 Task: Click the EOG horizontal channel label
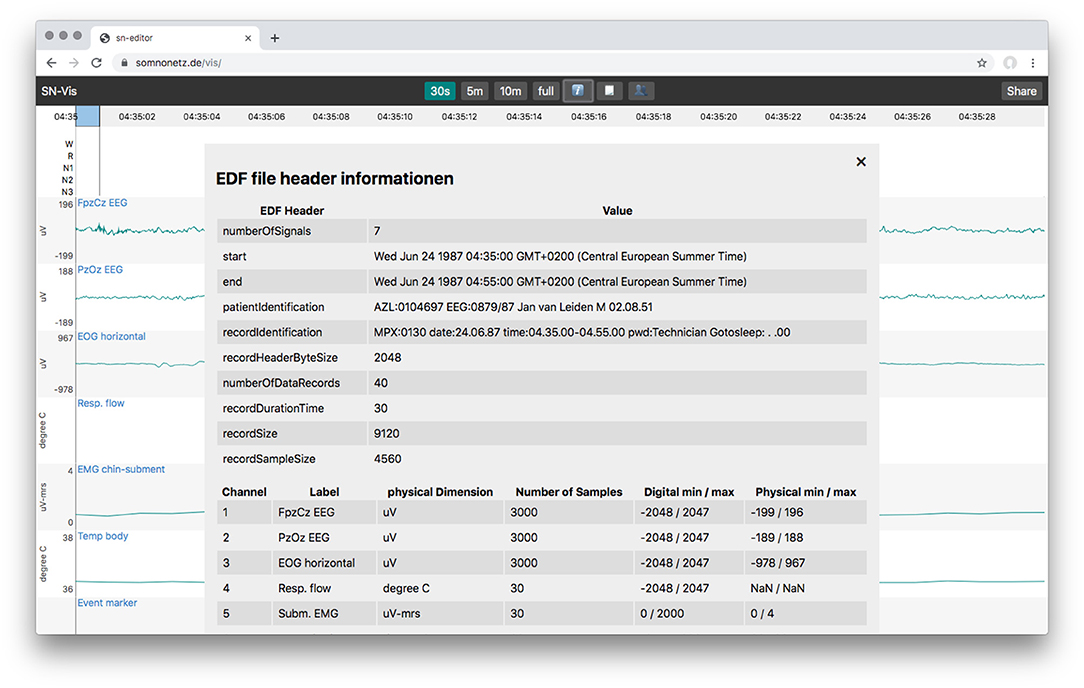coord(111,336)
